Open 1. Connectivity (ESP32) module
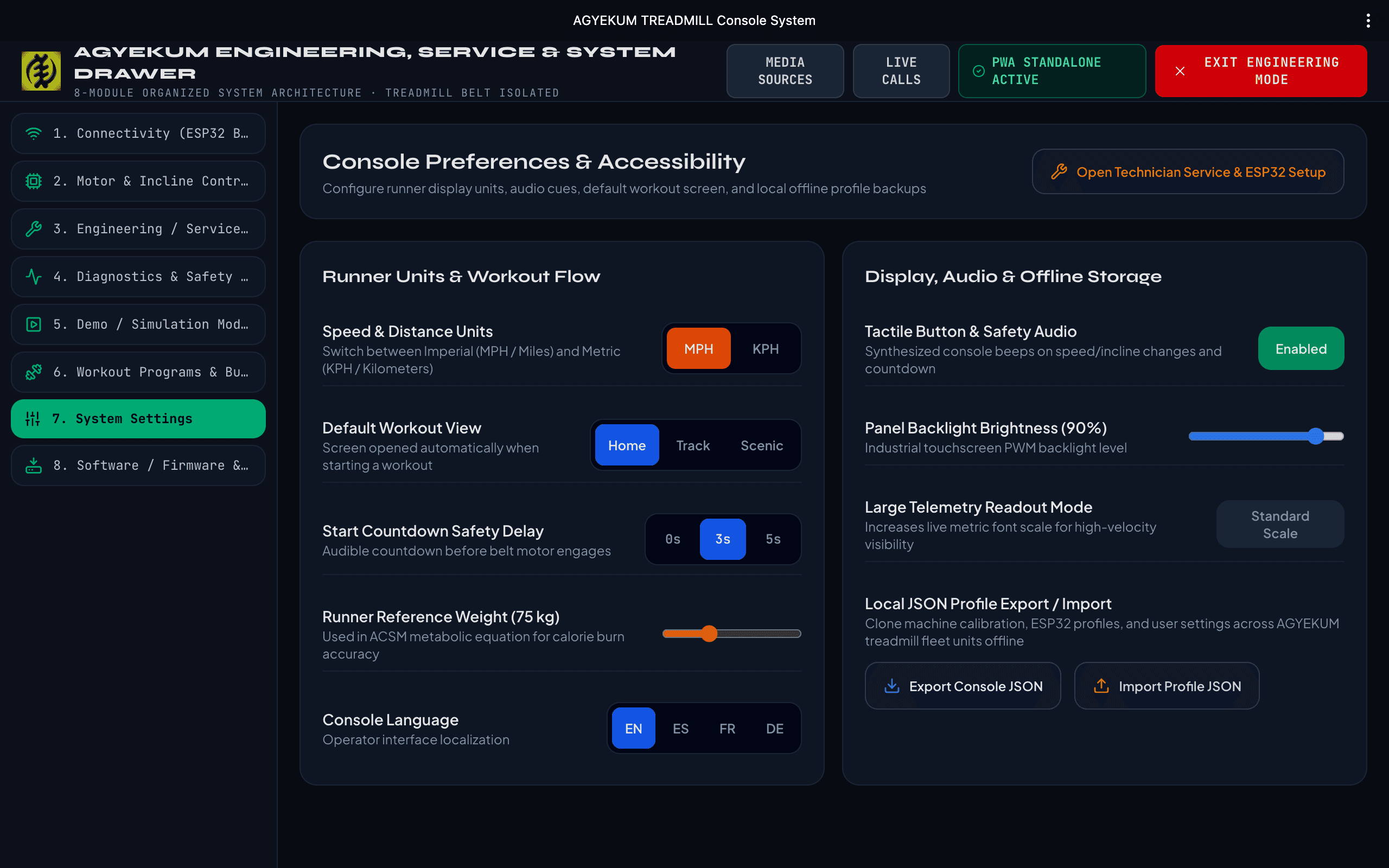The image size is (1389, 868). pyautogui.click(x=138, y=133)
